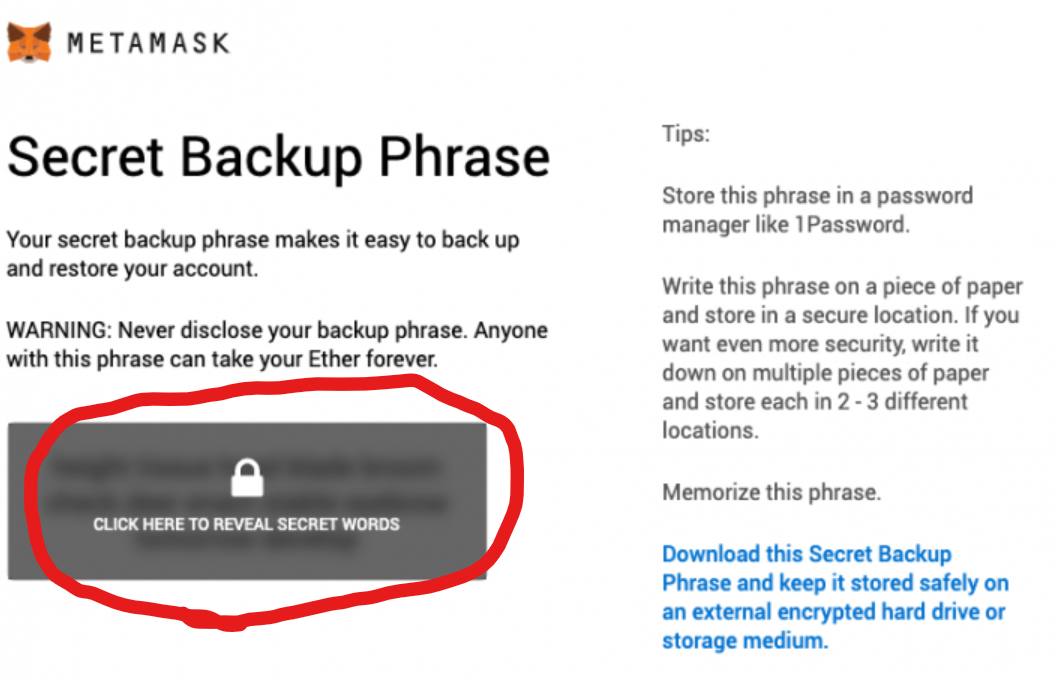The width and height of the screenshot is (1060, 682).
Task: Click the Memorize this phrase tip
Action: point(771,492)
